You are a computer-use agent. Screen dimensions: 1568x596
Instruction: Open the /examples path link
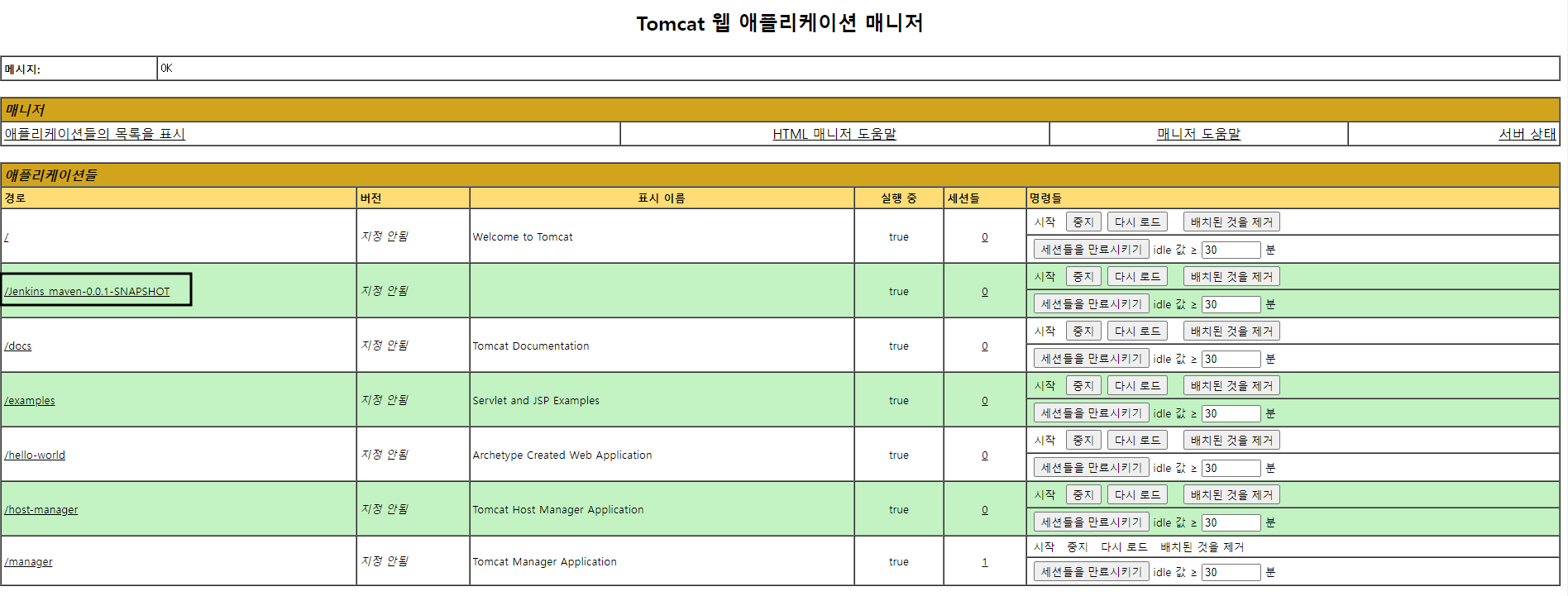pos(30,401)
